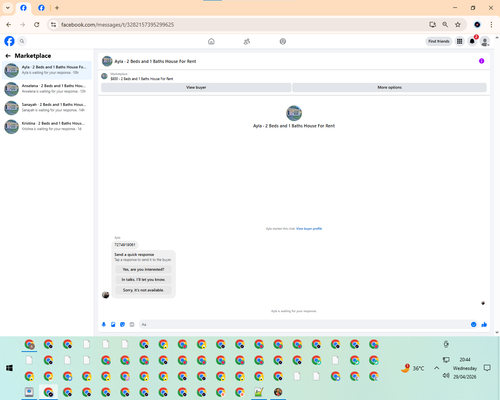500x400 pixels.
Task: Click the View buyer button
Action: 196,87
